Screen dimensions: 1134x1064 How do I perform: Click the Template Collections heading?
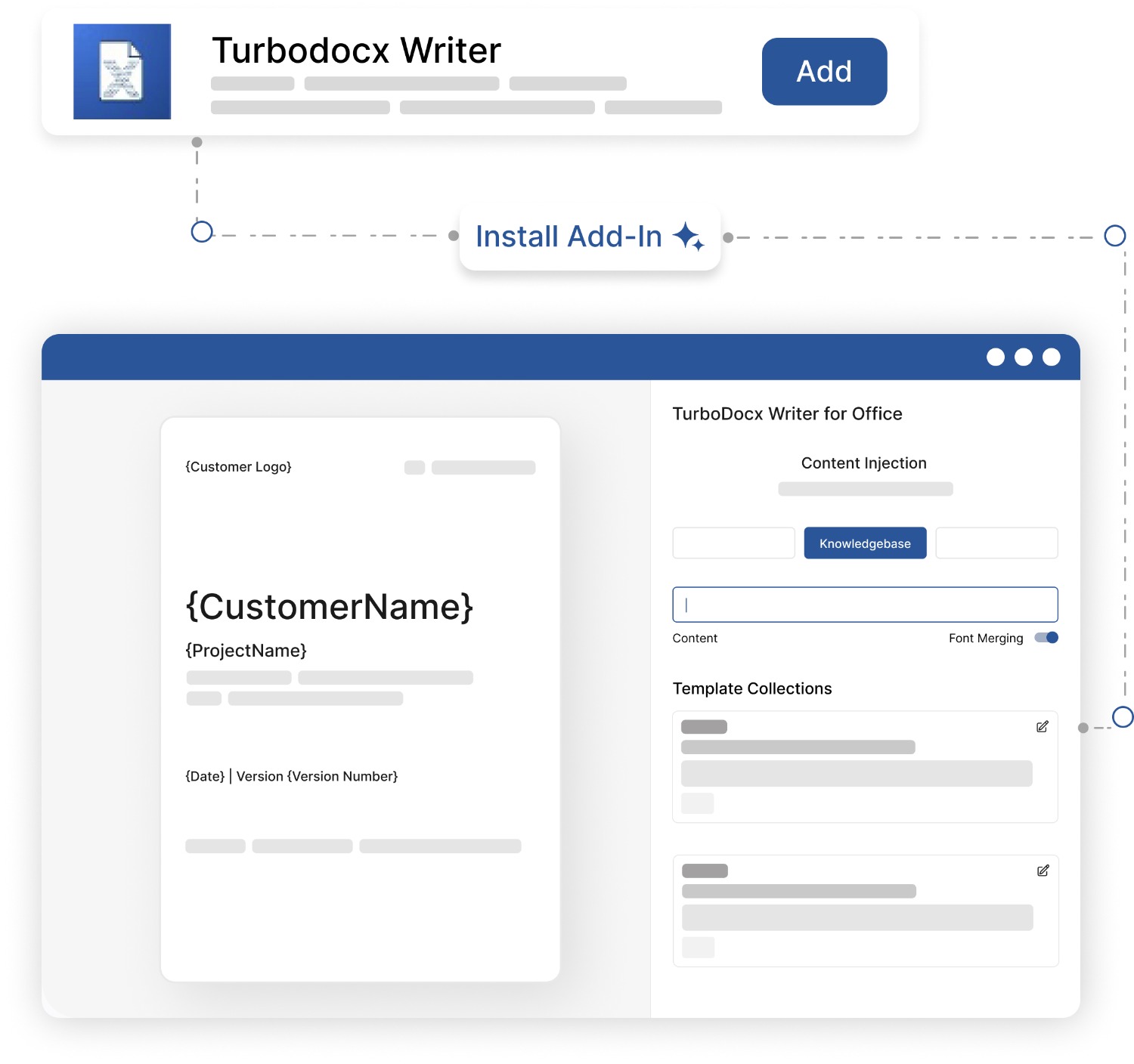pos(752,688)
